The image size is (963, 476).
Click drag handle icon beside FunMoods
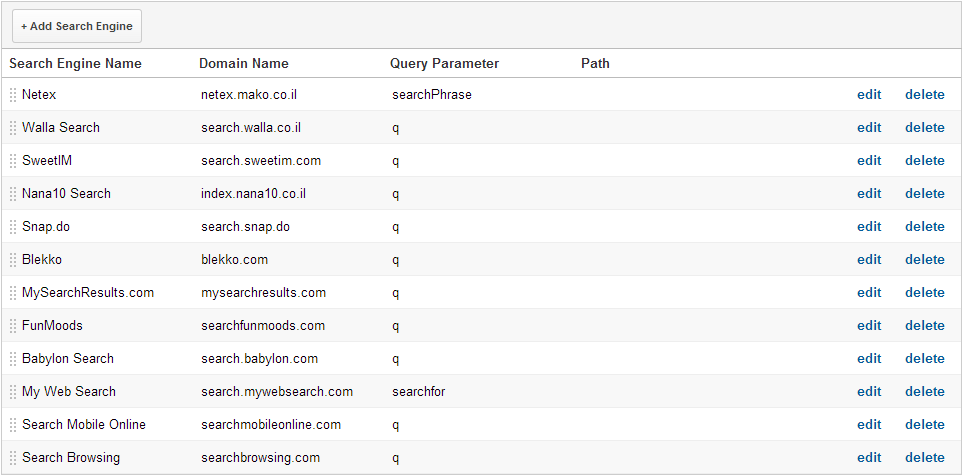coord(13,326)
